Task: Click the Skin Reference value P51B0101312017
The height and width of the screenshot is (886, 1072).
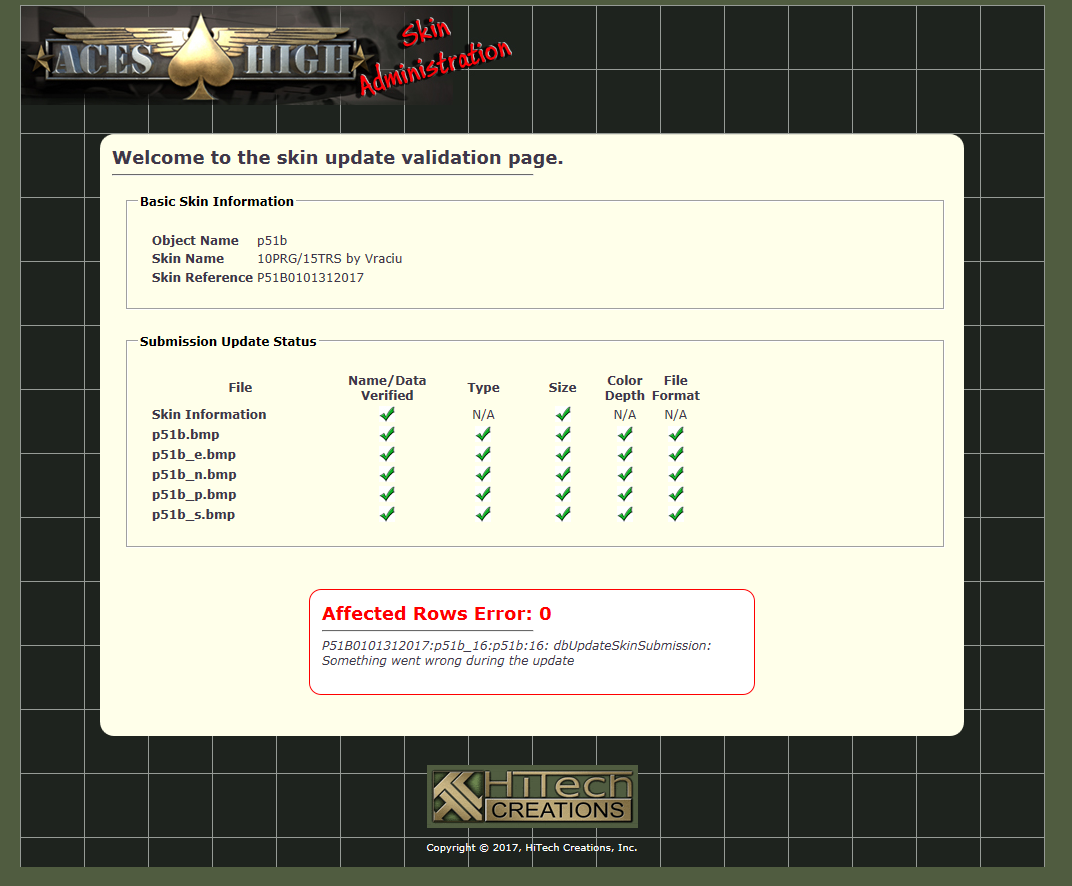Action: click(x=310, y=278)
